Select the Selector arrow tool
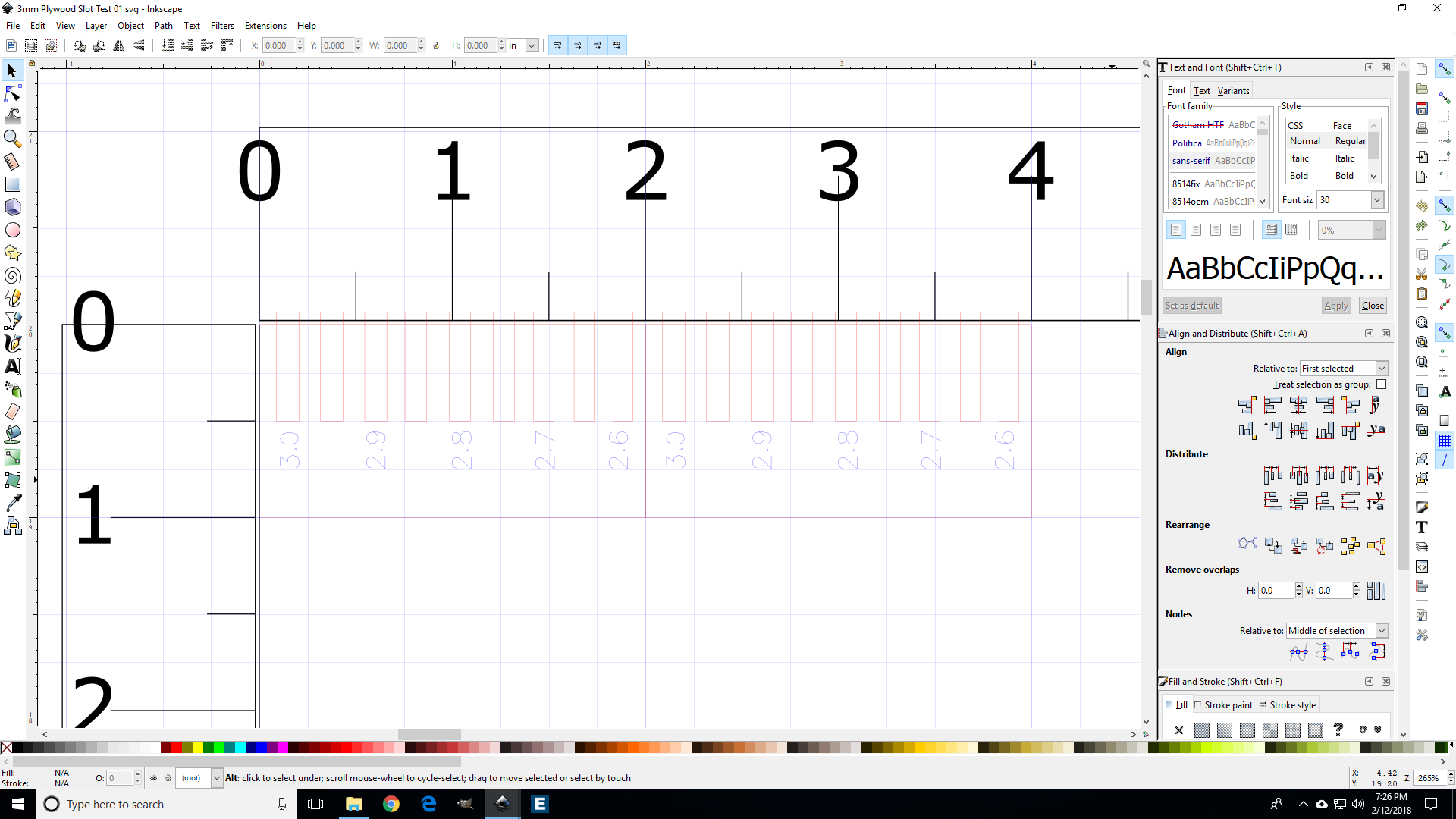 click(x=12, y=71)
